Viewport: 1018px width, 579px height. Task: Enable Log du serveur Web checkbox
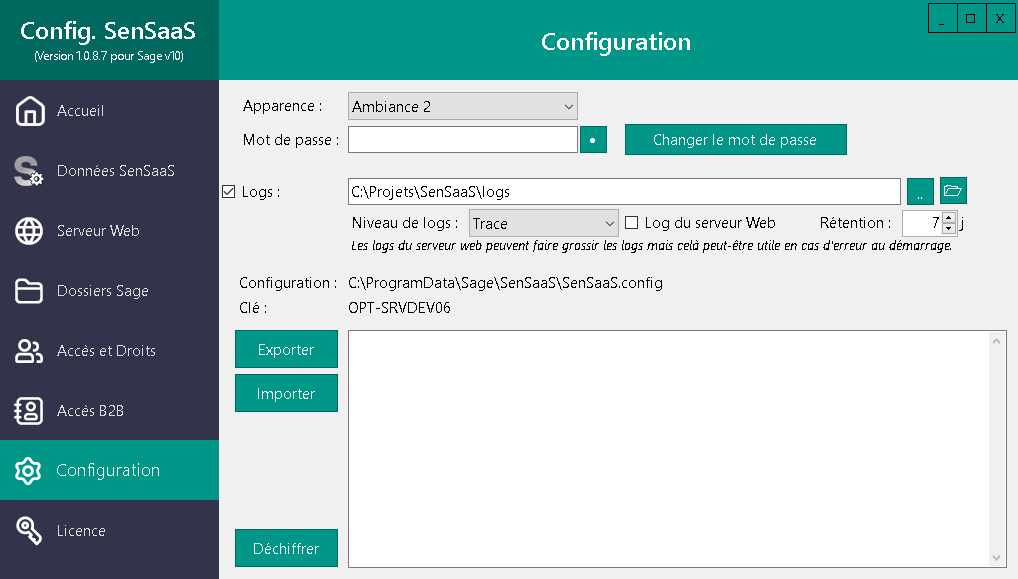pyautogui.click(x=631, y=223)
